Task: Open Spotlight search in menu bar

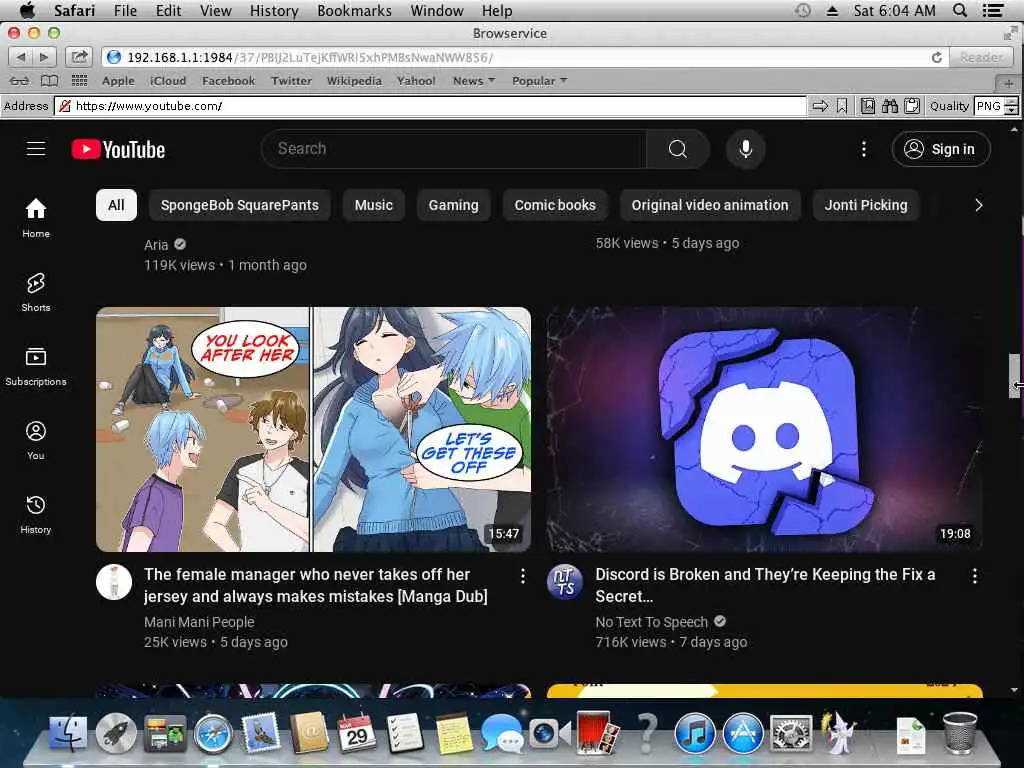Action: [959, 10]
